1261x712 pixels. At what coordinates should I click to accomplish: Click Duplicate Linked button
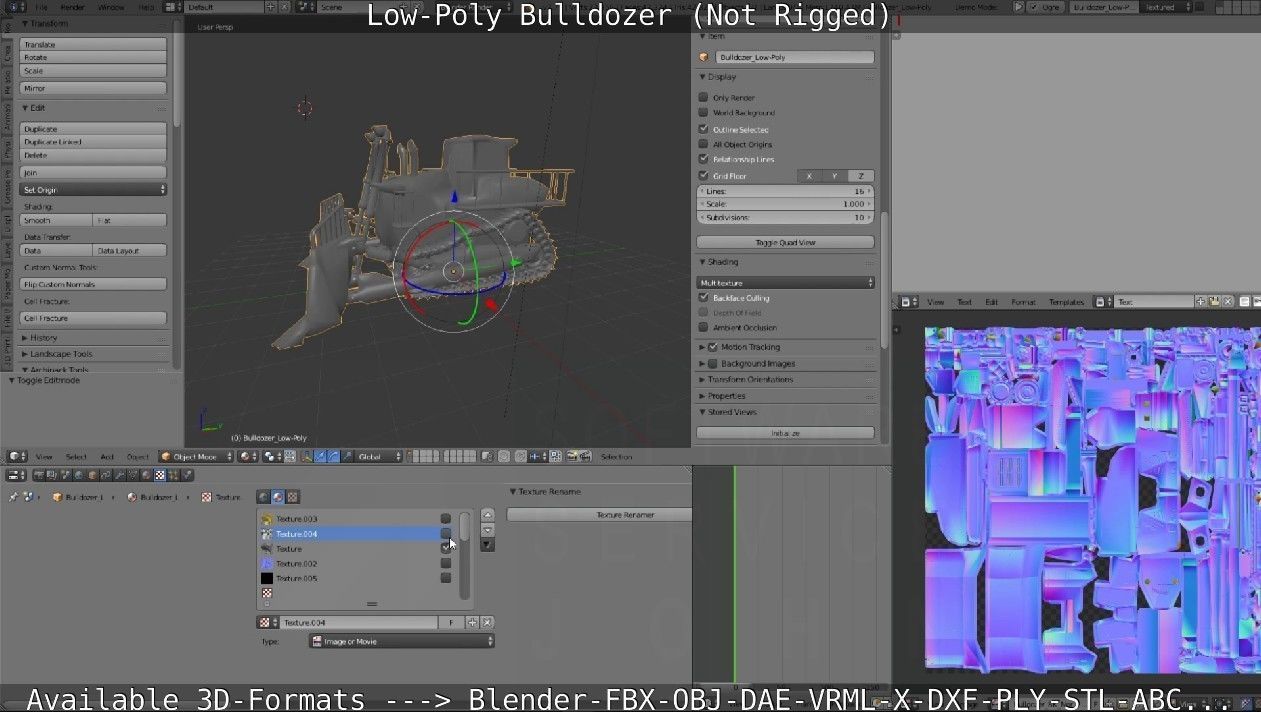coord(94,142)
